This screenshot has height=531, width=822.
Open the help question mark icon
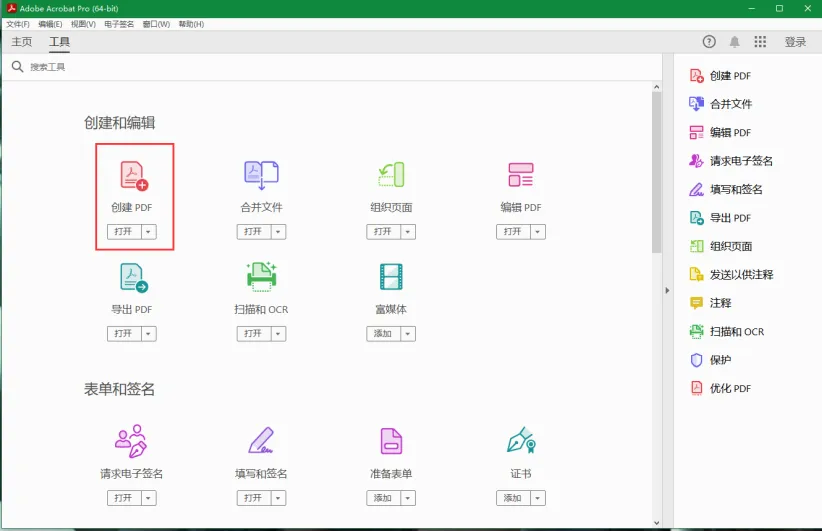[709, 41]
